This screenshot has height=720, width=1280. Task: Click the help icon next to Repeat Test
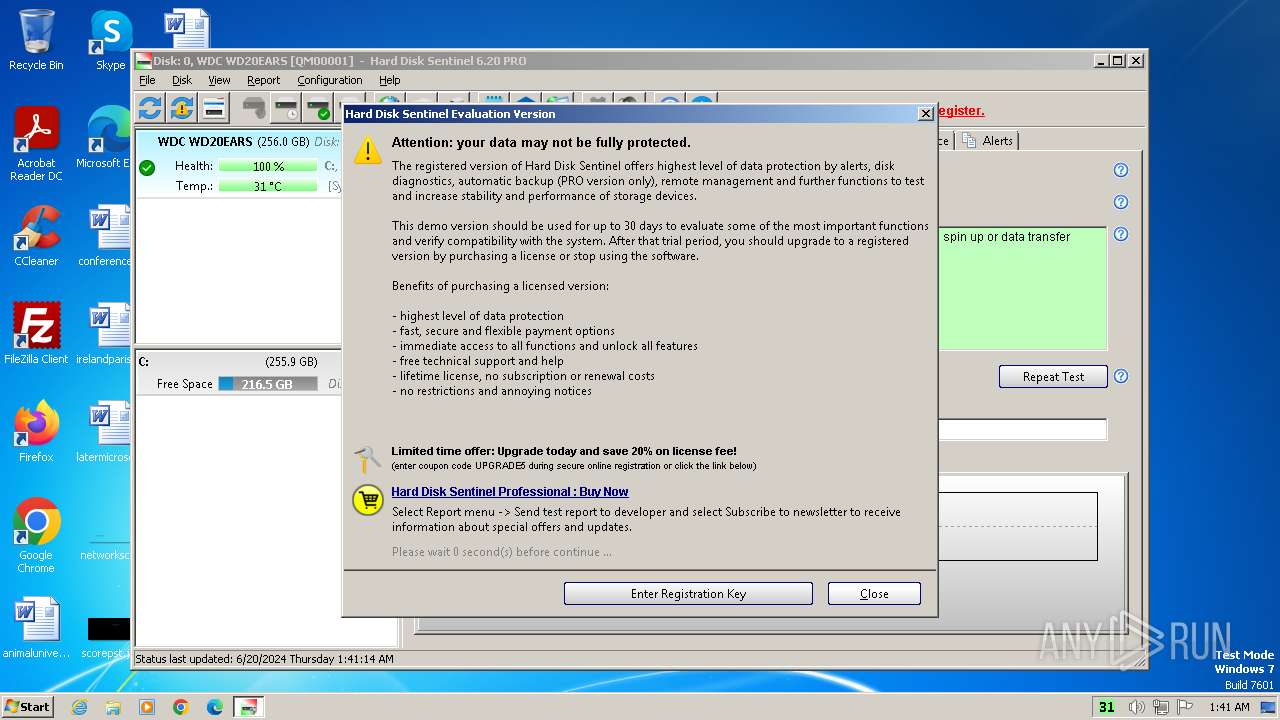coord(1121,376)
